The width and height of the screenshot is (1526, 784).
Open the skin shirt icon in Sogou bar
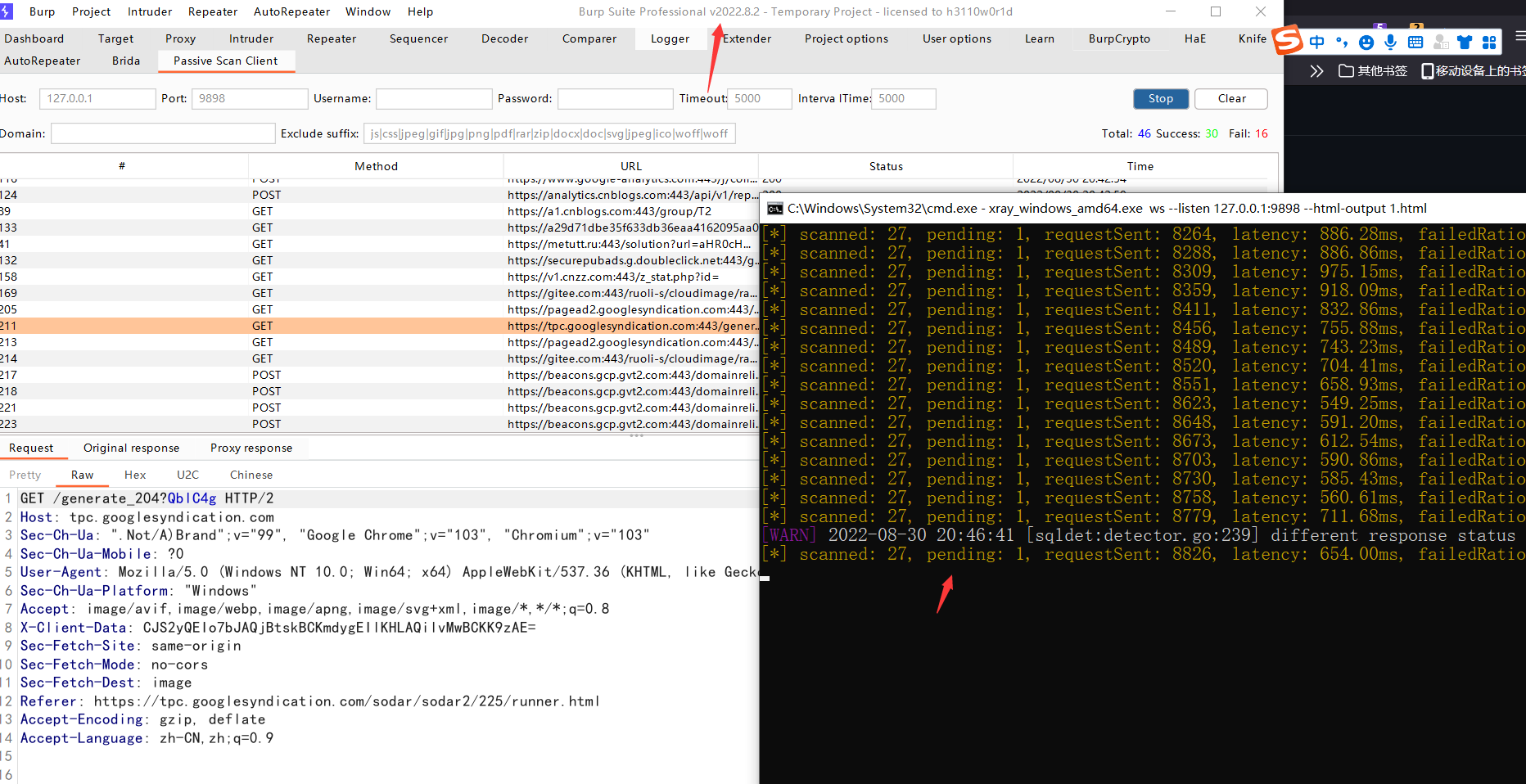click(x=1465, y=43)
